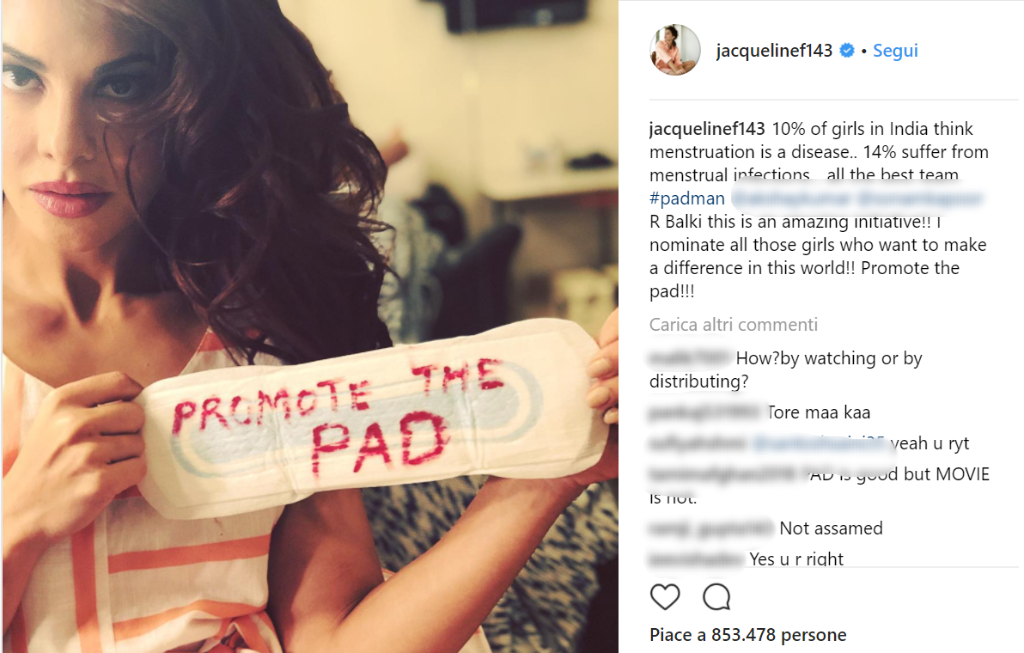Click the 'Promote the pad!!!' caption text
Screen dimensions: 1024x653
click(x=805, y=279)
